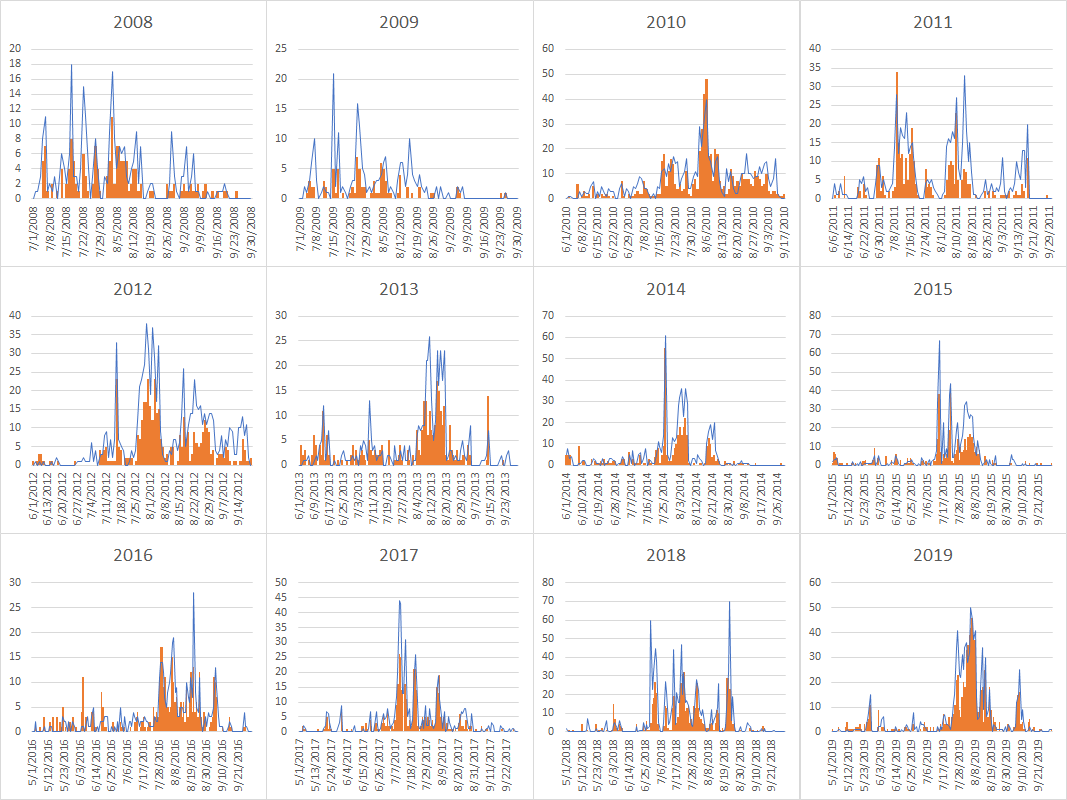Click the 2011 chart title text
Viewport: 1067px width, 800px height.
click(933, 22)
